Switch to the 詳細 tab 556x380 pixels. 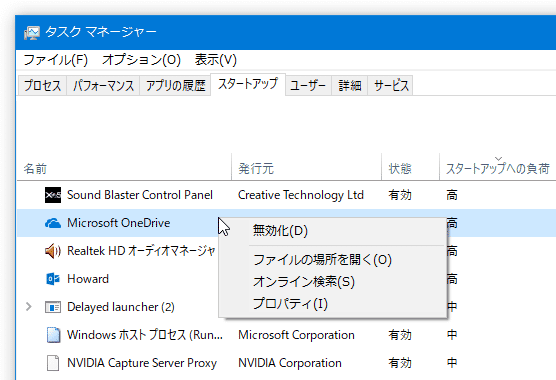pos(350,85)
